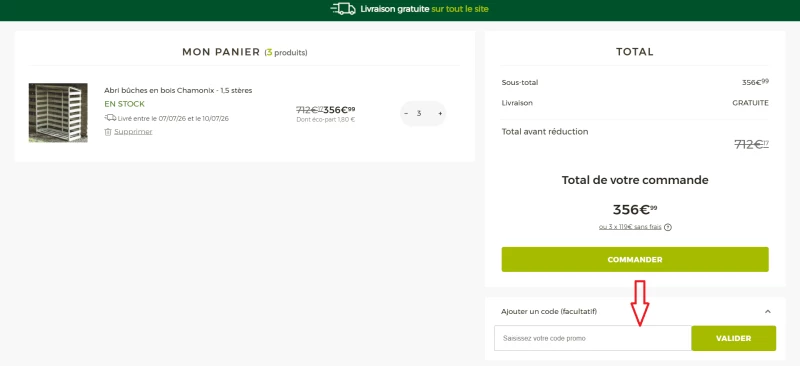The width and height of the screenshot is (800, 366).
Task: Click the trash icon beside Supprimer
Action: pyautogui.click(x=108, y=132)
